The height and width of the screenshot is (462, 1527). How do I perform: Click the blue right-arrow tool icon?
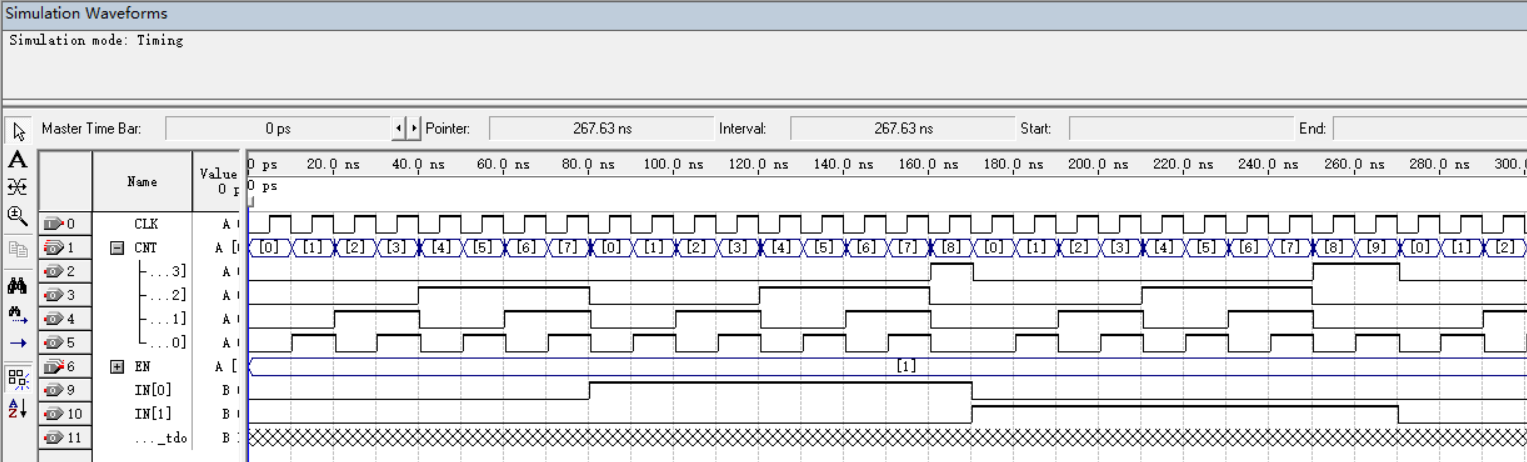click(17, 342)
